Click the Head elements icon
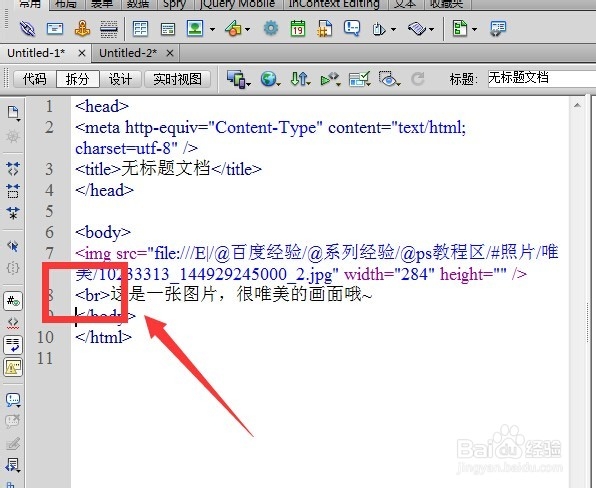The width and height of the screenshot is (596, 488). (x=379, y=29)
